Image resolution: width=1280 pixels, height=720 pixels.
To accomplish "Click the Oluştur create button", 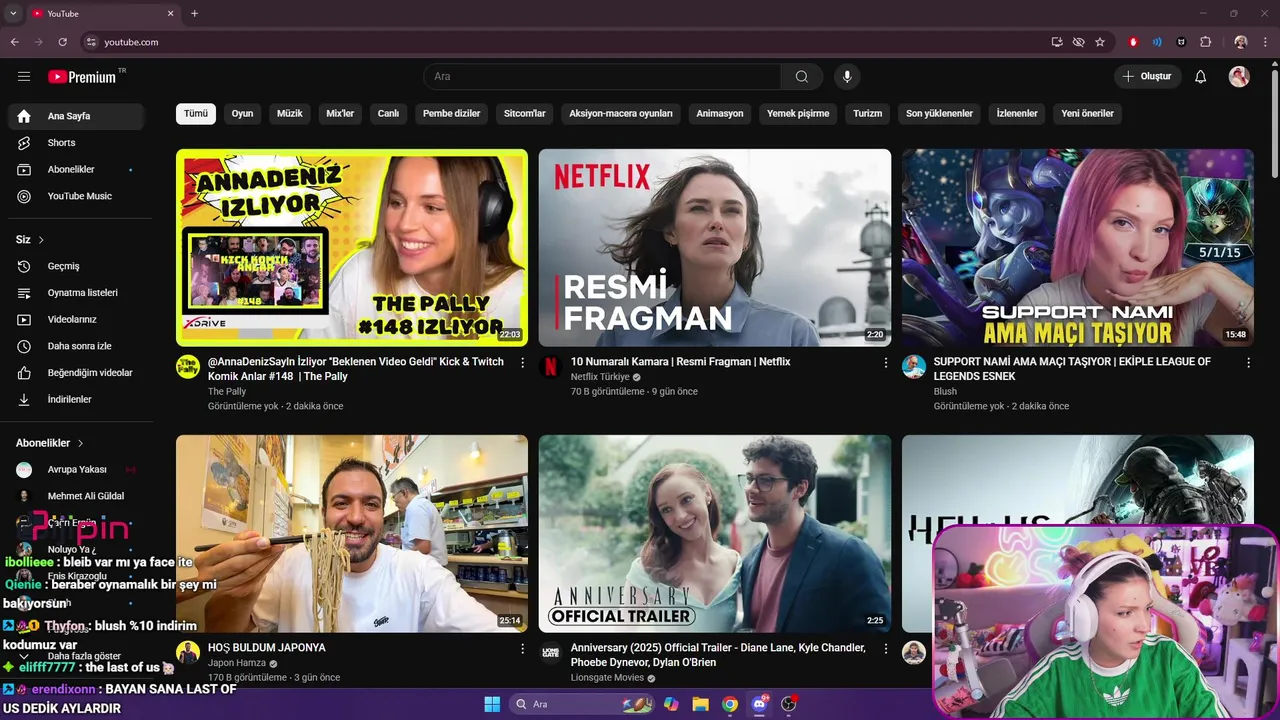I will [1147, 77].
